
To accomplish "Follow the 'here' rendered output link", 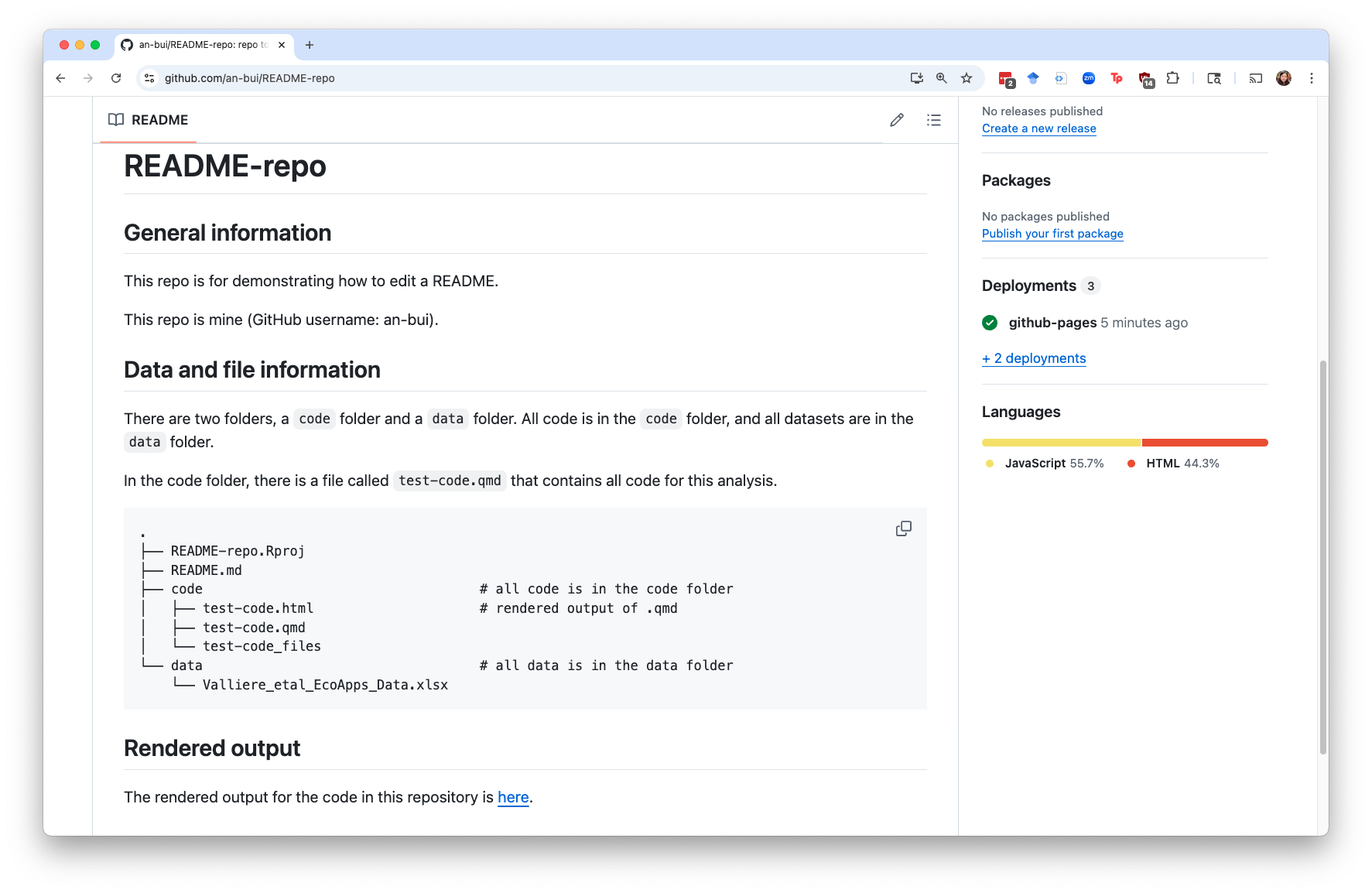I will (513, 797).
